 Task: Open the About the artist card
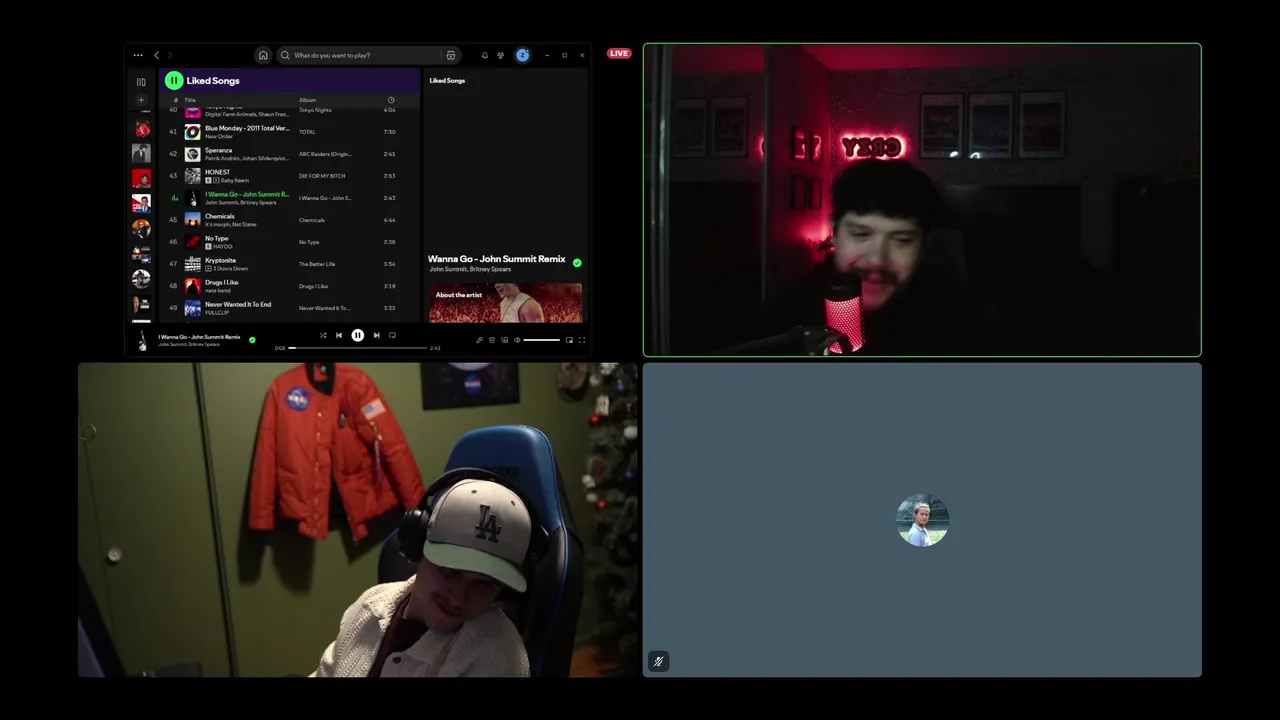click(505, 303)
